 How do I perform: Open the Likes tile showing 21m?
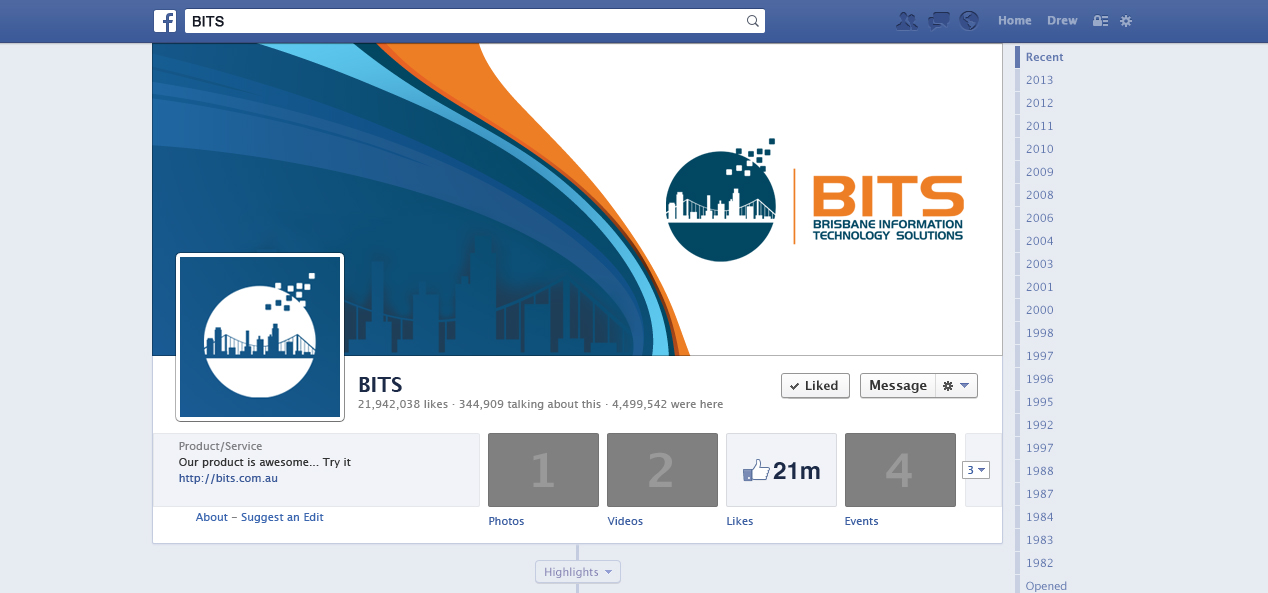pyautogui.click(x=781, y=470)
